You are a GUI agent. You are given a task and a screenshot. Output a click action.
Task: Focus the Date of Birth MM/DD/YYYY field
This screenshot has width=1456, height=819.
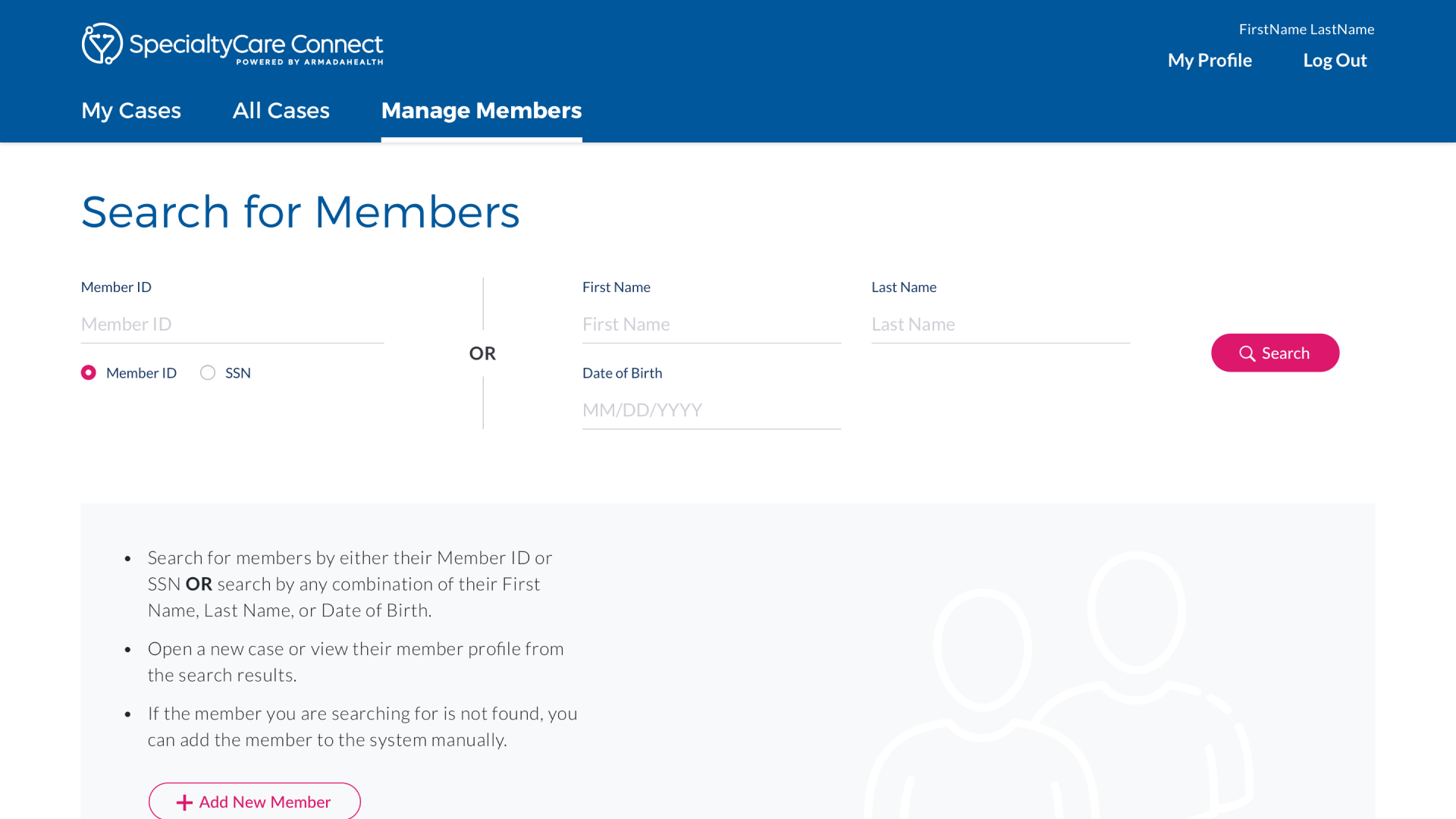[x=711, y=410]
